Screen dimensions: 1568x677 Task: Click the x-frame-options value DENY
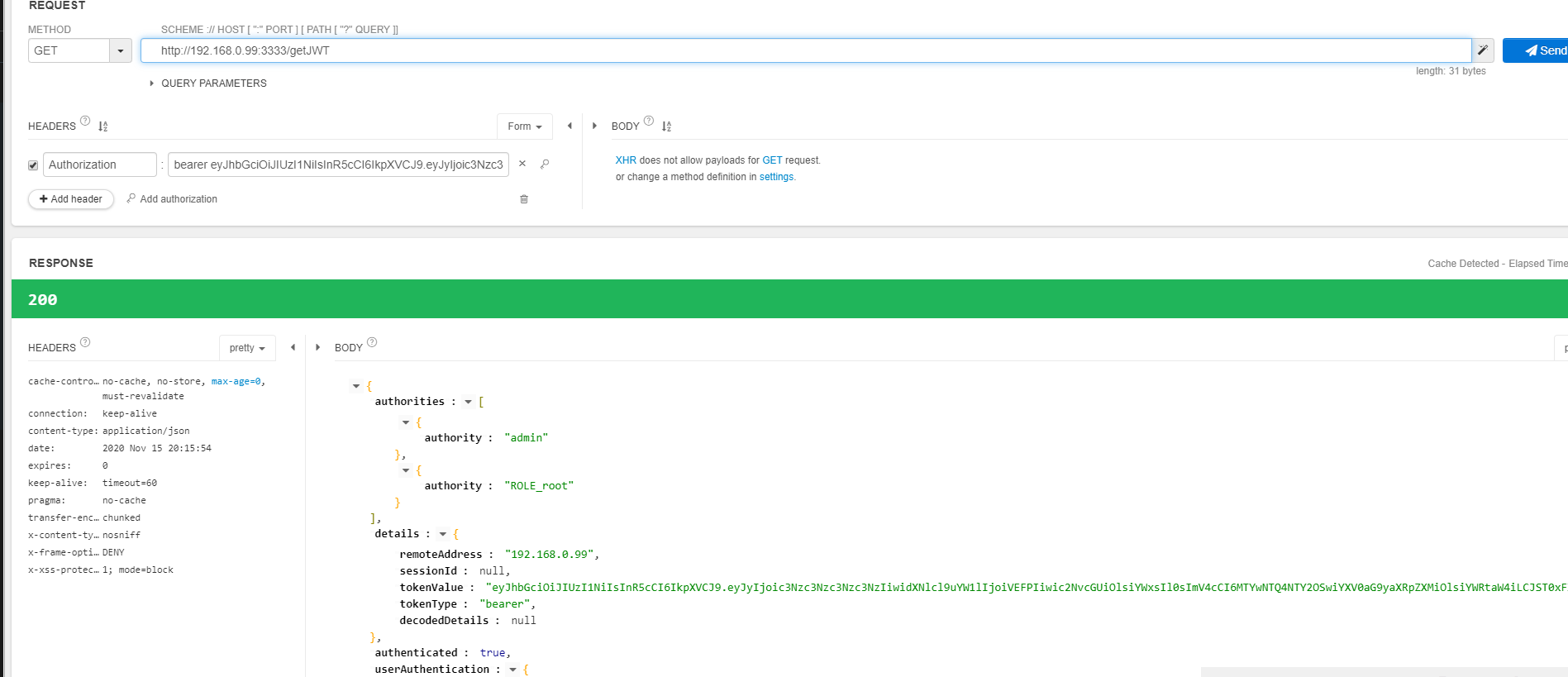click(113, 552)
